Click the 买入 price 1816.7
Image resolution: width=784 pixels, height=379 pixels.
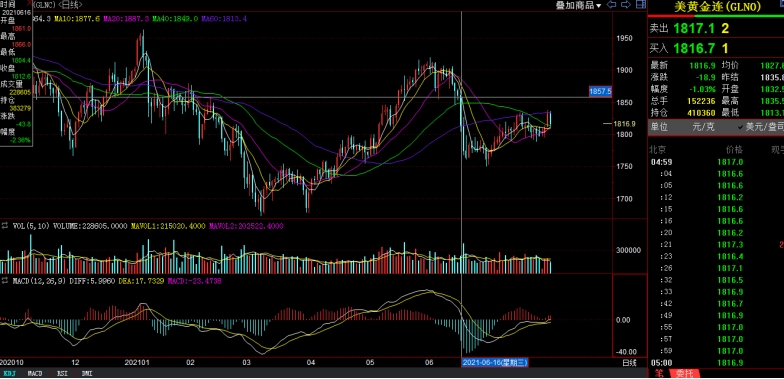(694, 48)
